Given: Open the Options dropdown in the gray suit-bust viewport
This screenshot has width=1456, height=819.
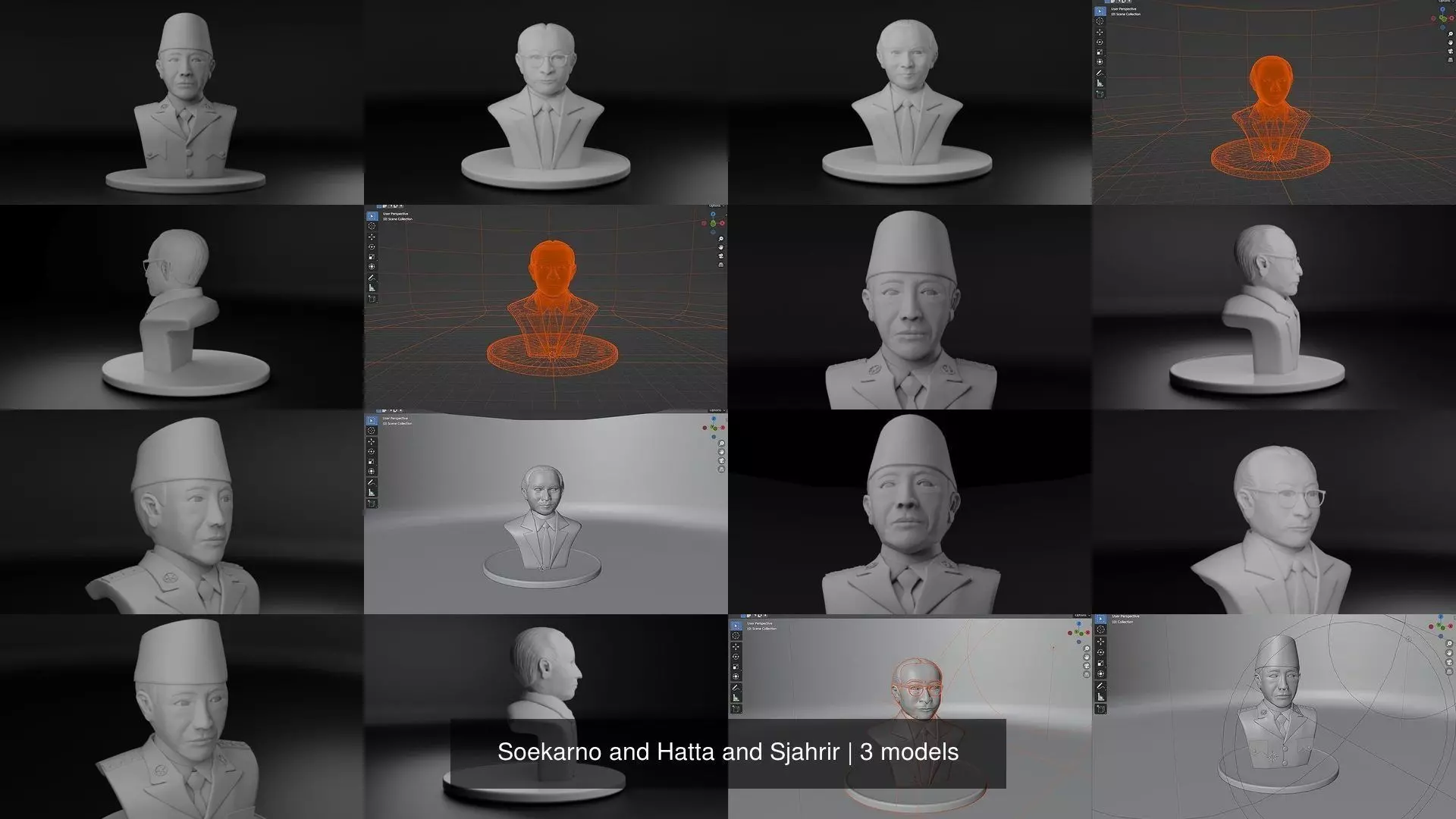Looking at the screenshot, I should [715, 410].
